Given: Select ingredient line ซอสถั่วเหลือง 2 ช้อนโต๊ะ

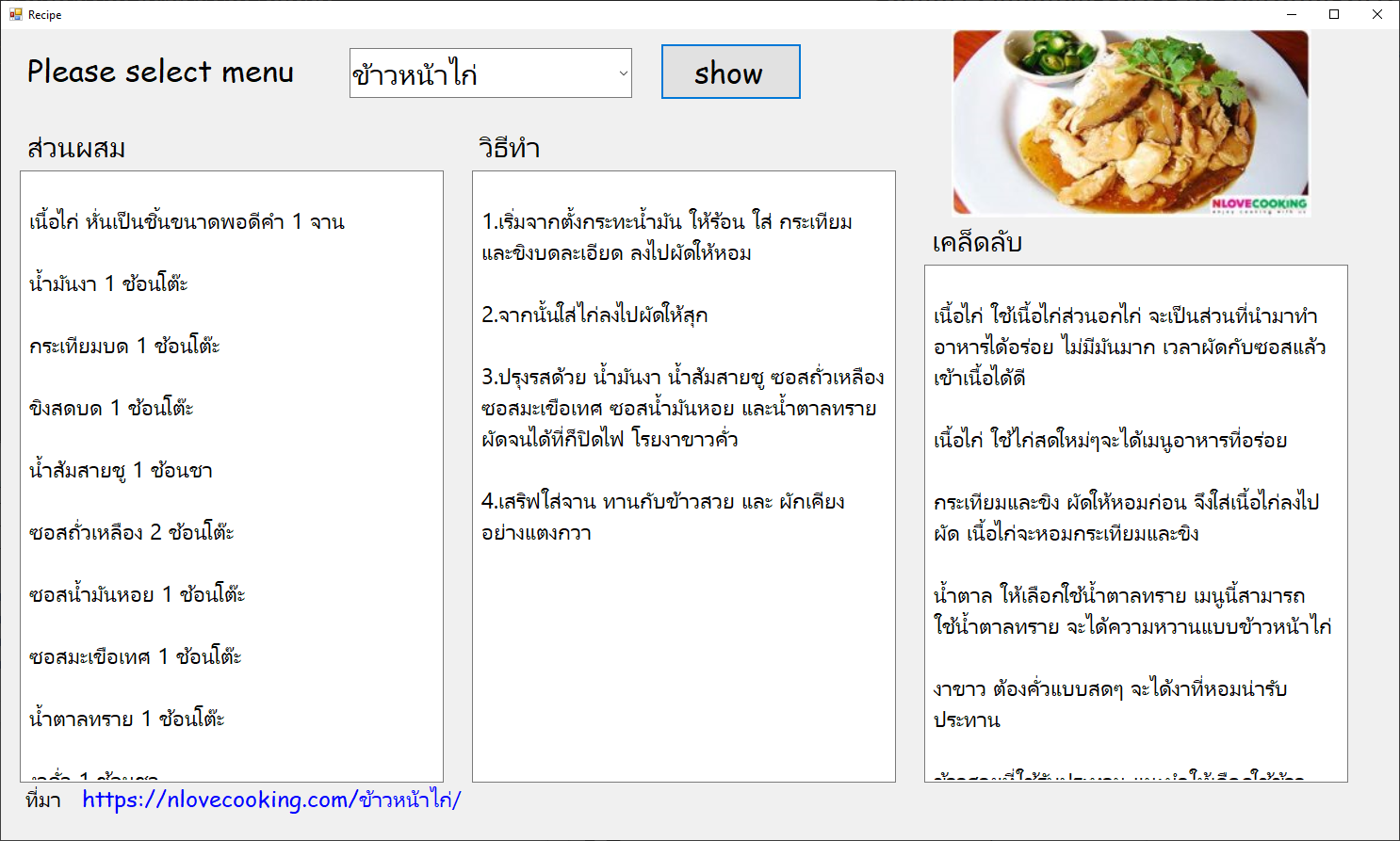Looking at the screenshot, I should click(x=131, y=532).
